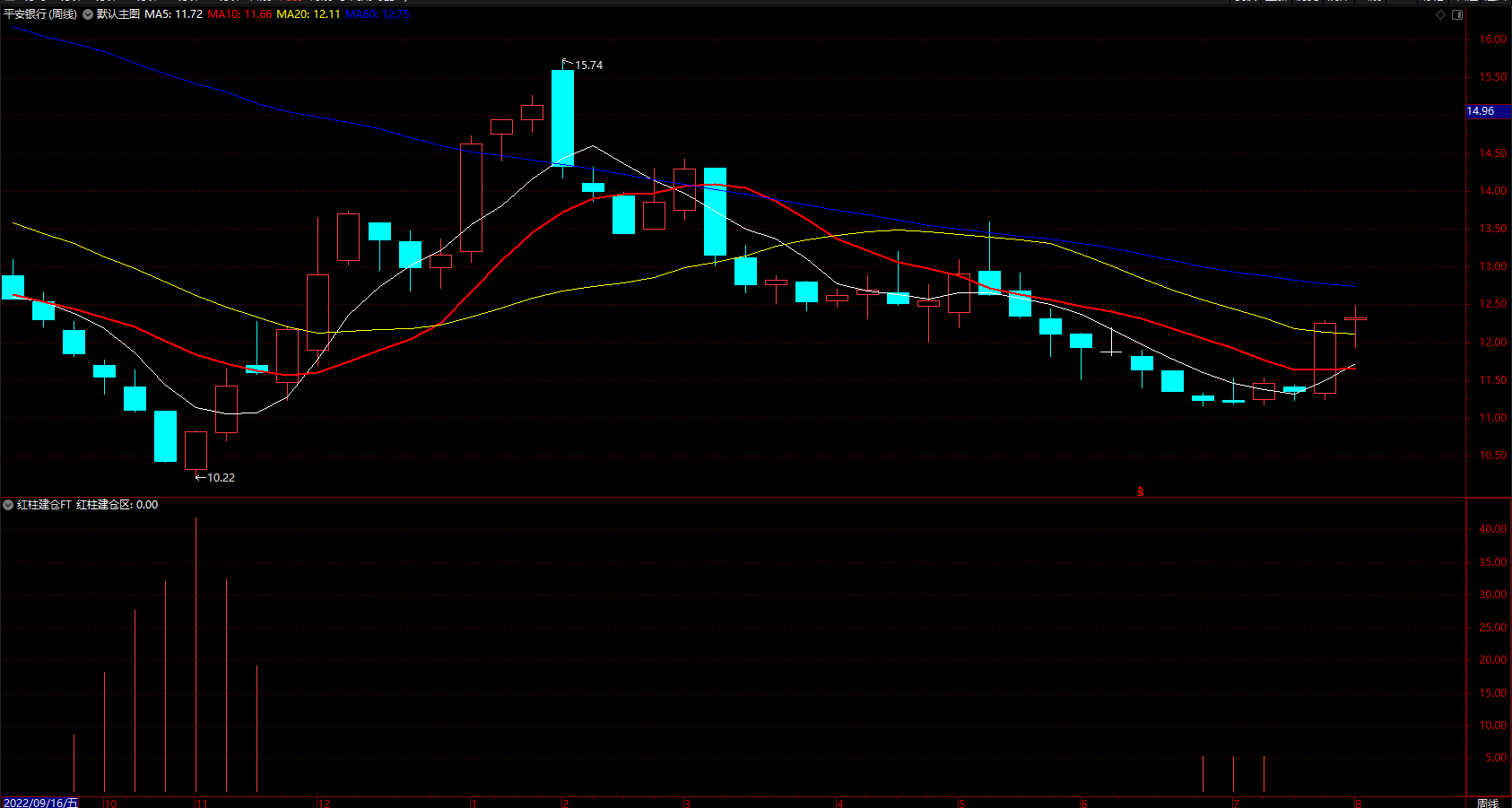Image resolution: width=1512 pixels, height=808 pixels.
Task: Select the 默认主图 indicator label
Action: [118, 14]
